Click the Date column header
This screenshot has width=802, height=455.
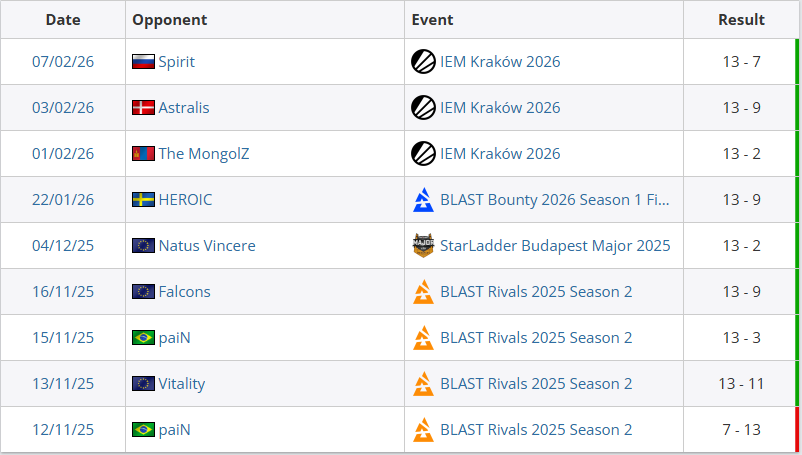(x=63, y=20)
